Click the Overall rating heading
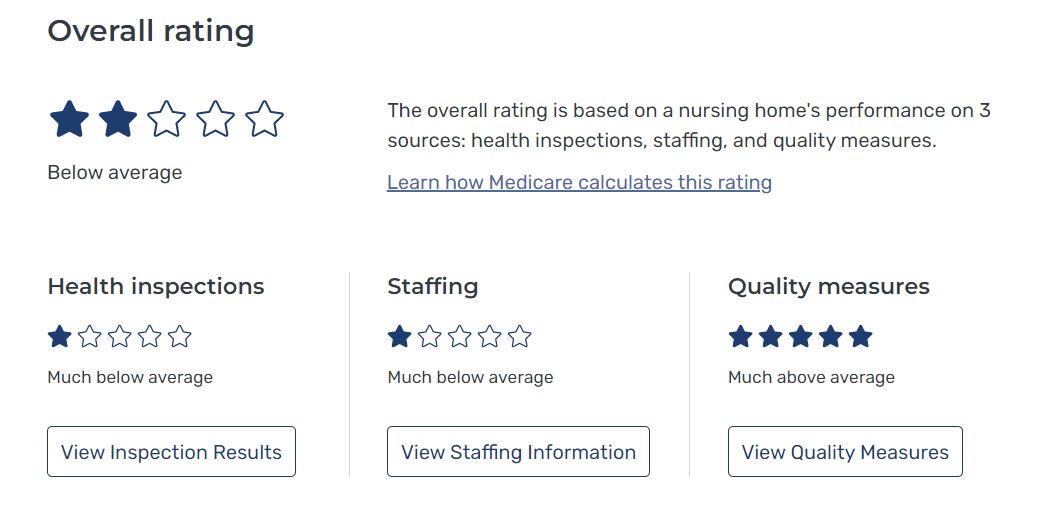Viewport: 1043px width, 513px height. click(151, 31)
